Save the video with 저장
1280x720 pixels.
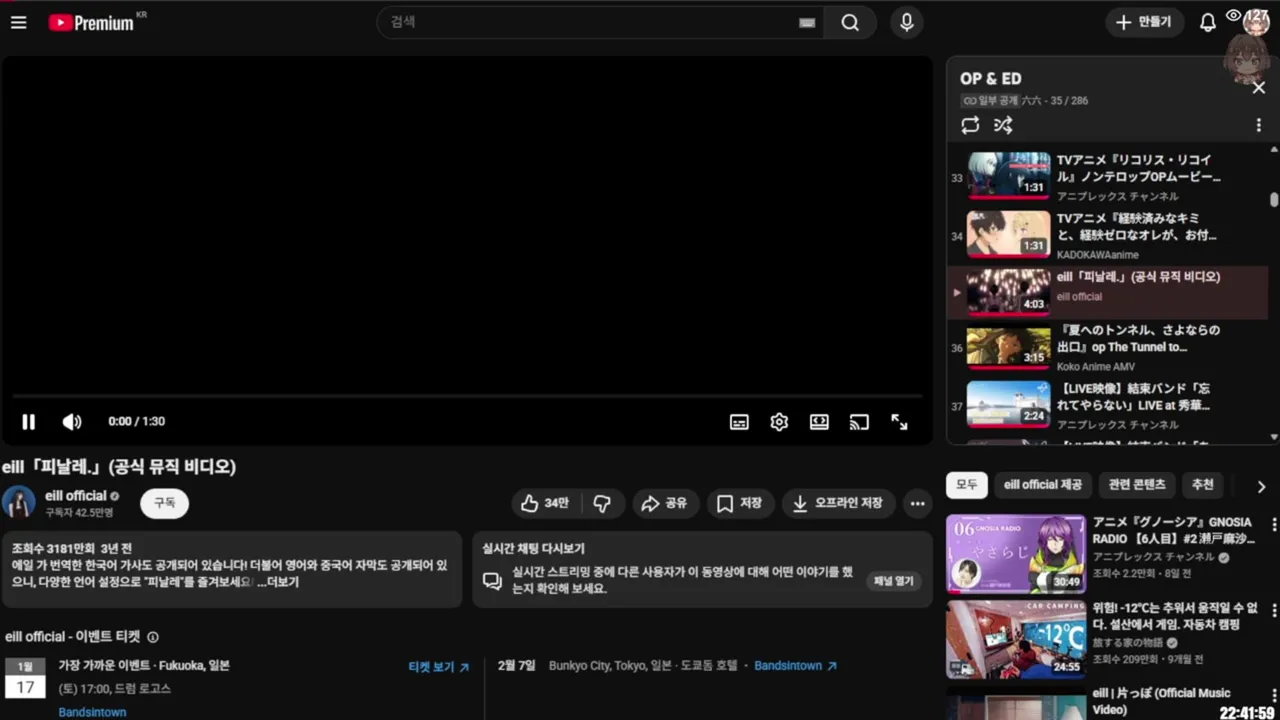pos(740,504)
